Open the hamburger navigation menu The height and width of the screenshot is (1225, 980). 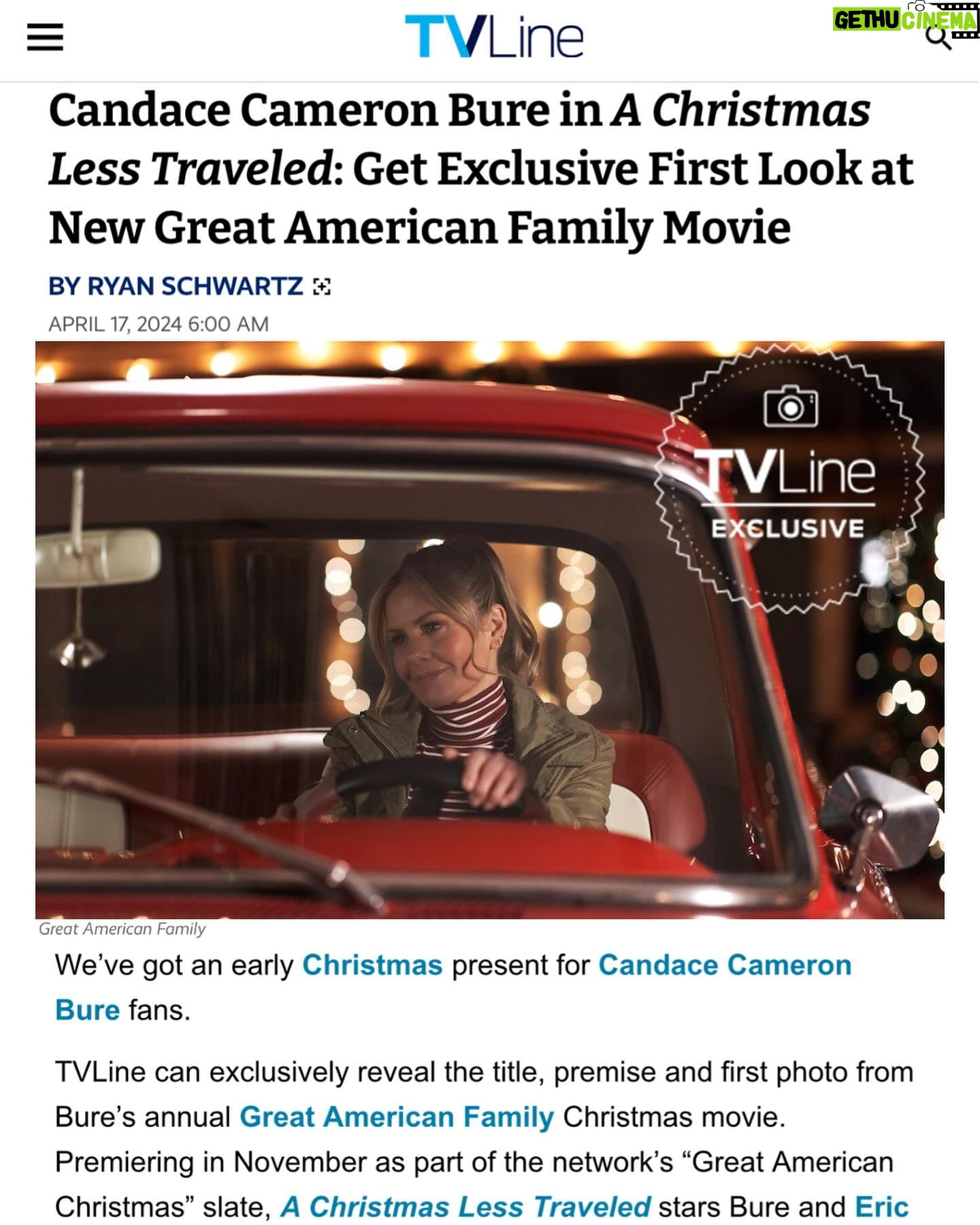(x=45, y=37)
